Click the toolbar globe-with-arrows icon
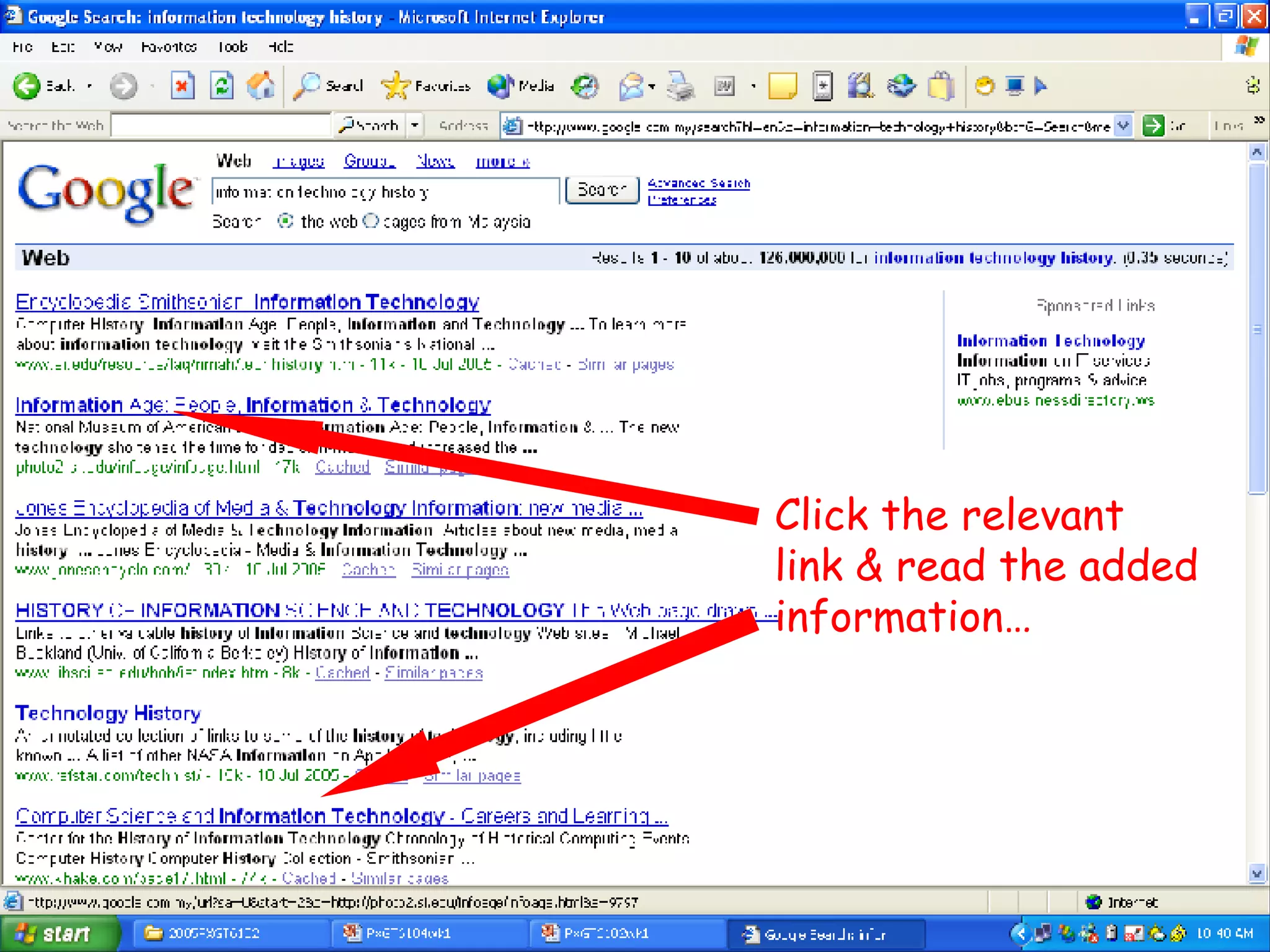1270x952 pixels. [901, 86]
